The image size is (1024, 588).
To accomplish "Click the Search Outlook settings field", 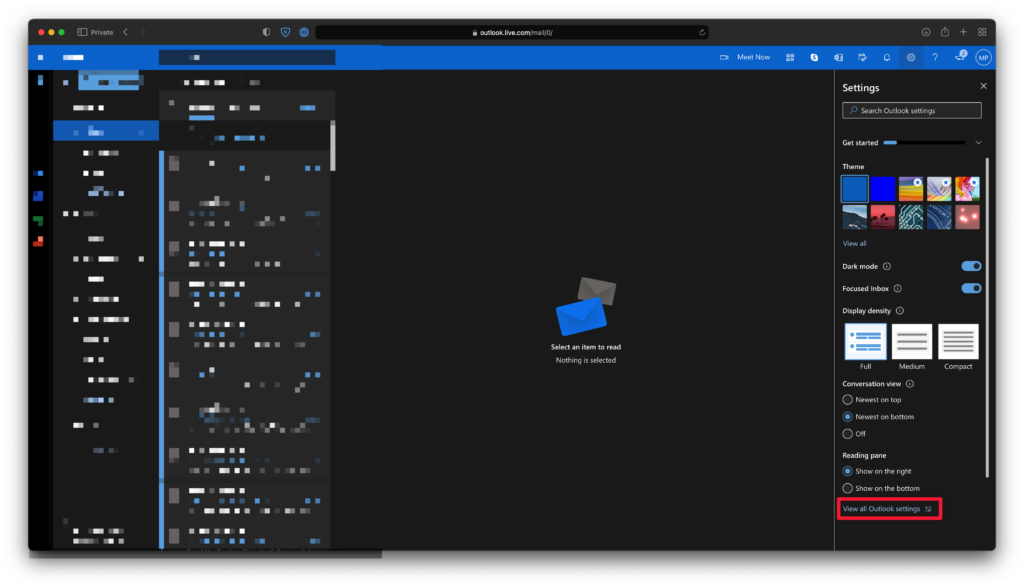I will [x=911, y=111].
